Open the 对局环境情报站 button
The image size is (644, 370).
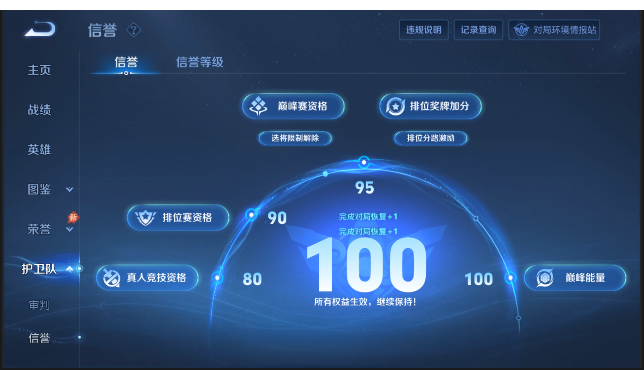(x=554, y=30)
